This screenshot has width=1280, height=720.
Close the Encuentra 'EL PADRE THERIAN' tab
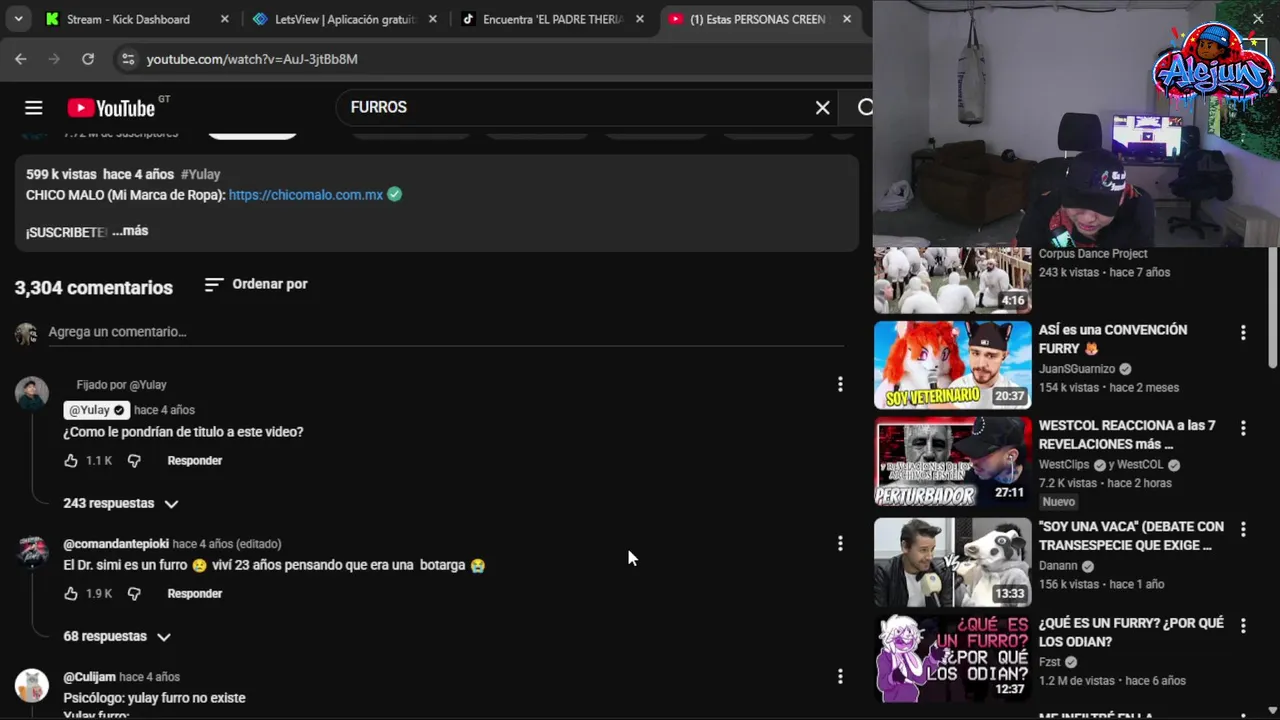click(640, 19)
